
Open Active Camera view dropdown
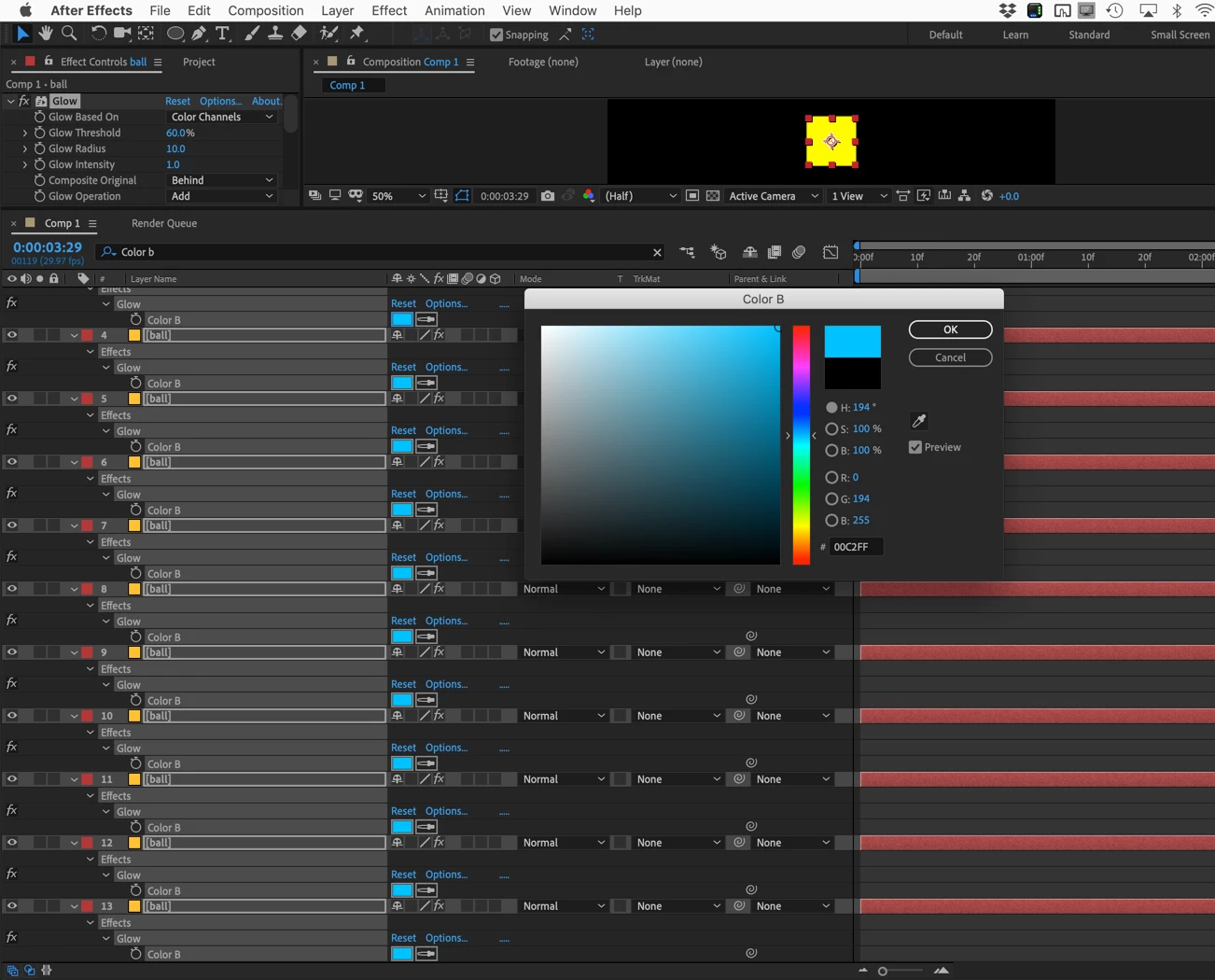point(773,196)
